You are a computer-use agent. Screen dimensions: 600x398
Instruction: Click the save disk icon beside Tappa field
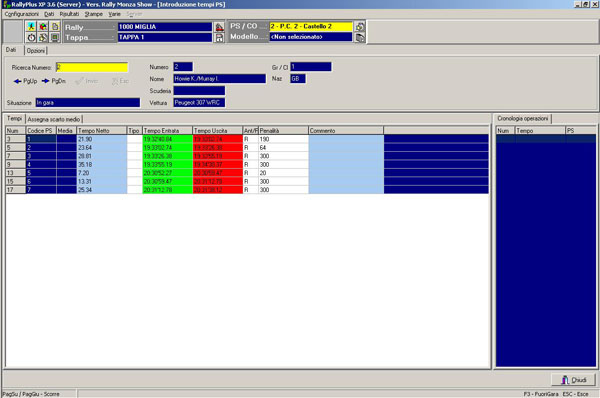point(219,38)
